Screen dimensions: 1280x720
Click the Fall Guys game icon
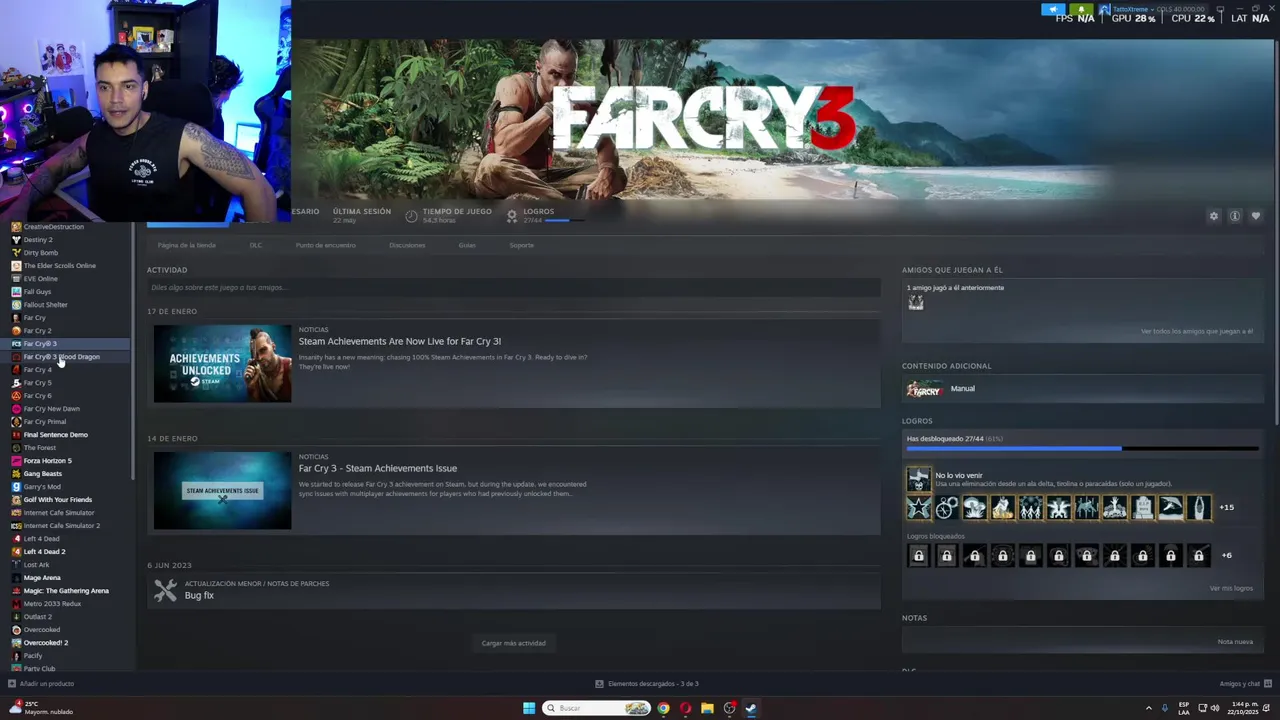(x=16, y=292)
